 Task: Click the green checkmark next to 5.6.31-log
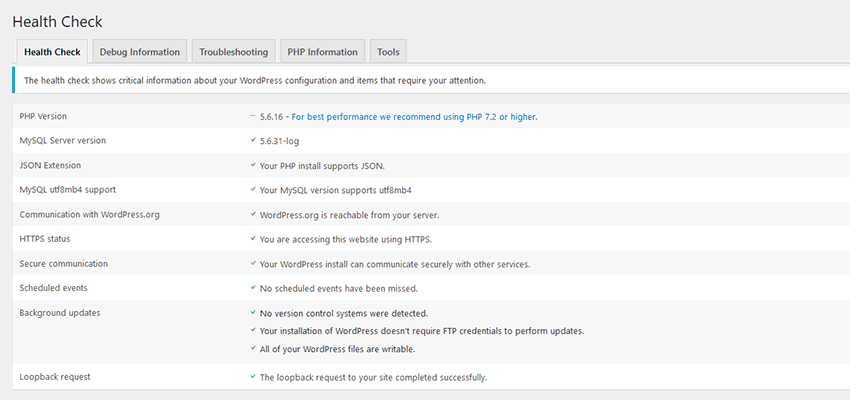(x=253, y=140)
